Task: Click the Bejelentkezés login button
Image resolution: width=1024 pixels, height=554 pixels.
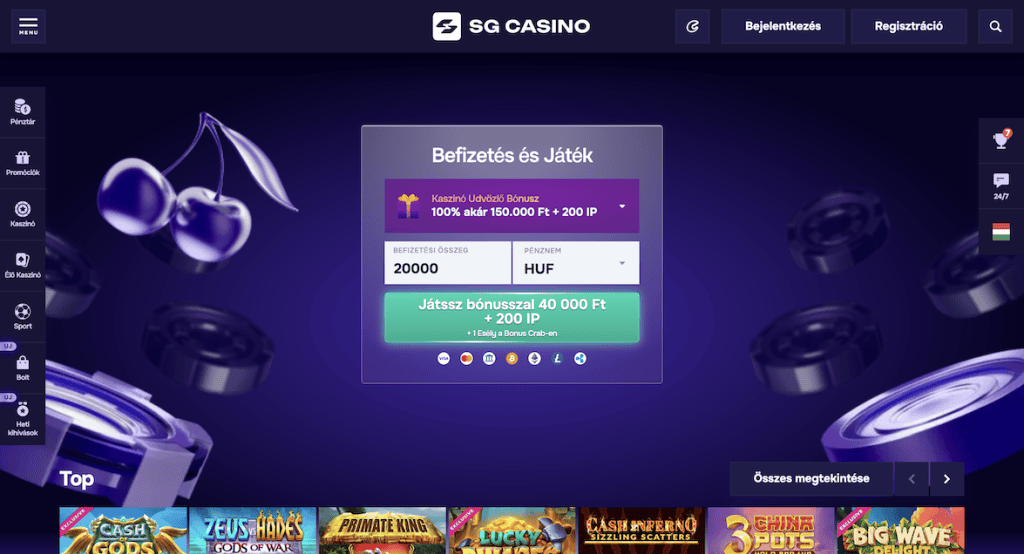Action: (x=783, y=26)
